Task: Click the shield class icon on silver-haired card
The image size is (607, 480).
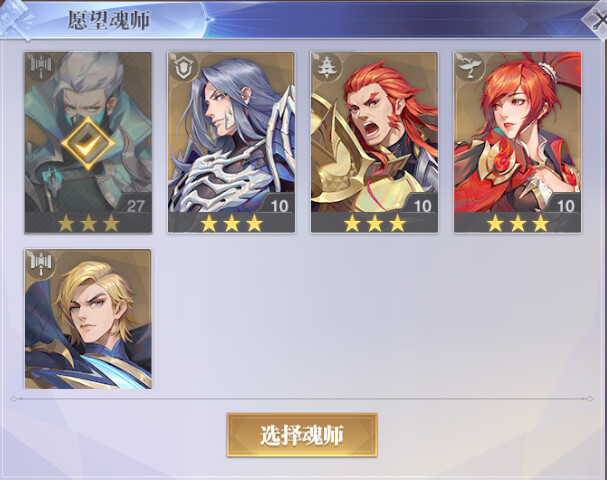Action: (183, 68)
